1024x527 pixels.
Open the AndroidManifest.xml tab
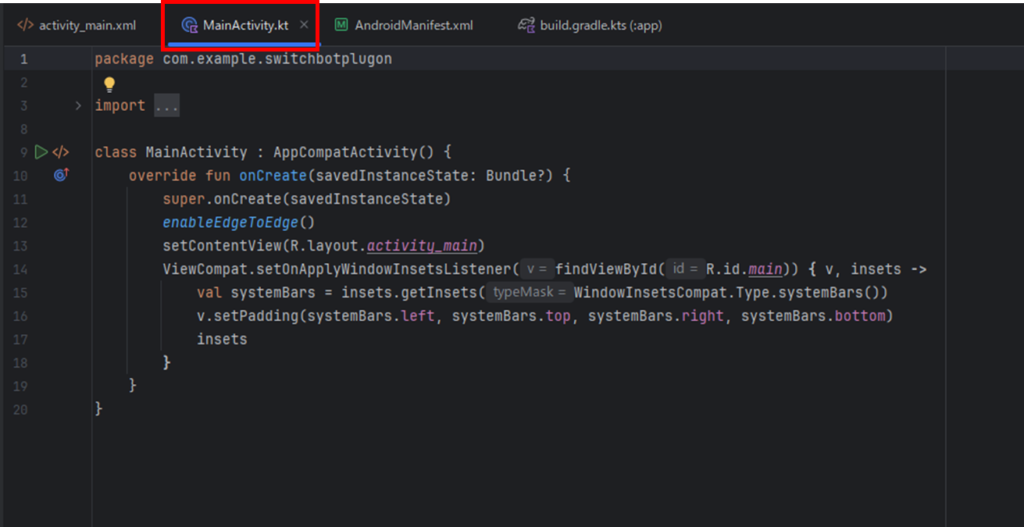coord(413,25)
